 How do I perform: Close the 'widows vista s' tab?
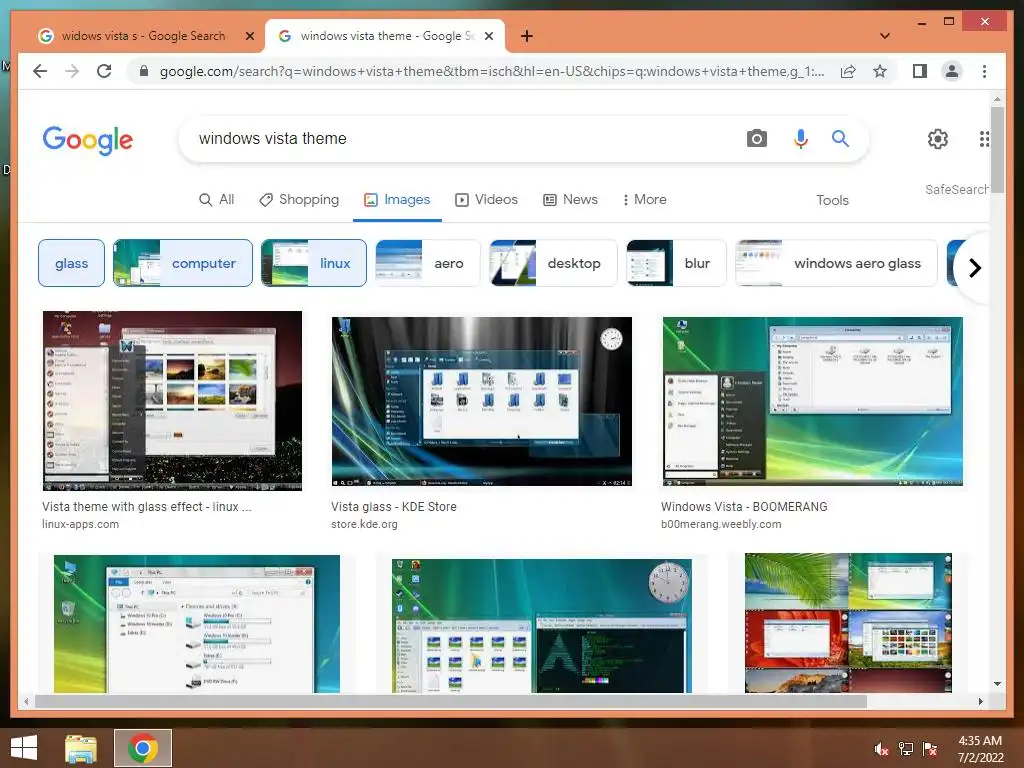(249, 37)
